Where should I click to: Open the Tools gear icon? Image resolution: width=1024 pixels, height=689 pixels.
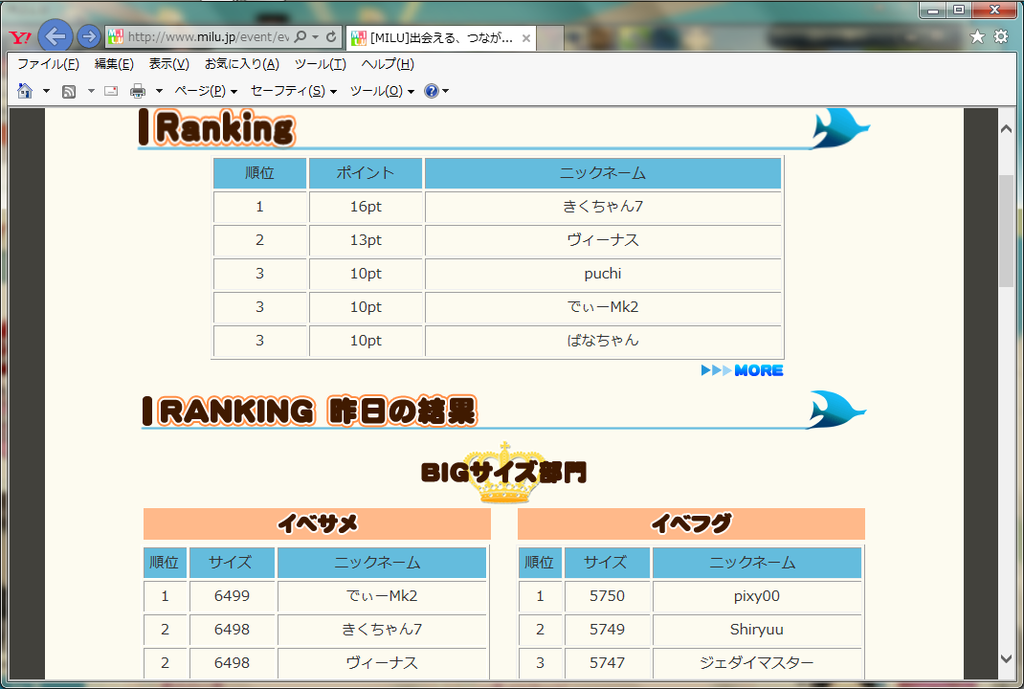tap(1001, 37)
